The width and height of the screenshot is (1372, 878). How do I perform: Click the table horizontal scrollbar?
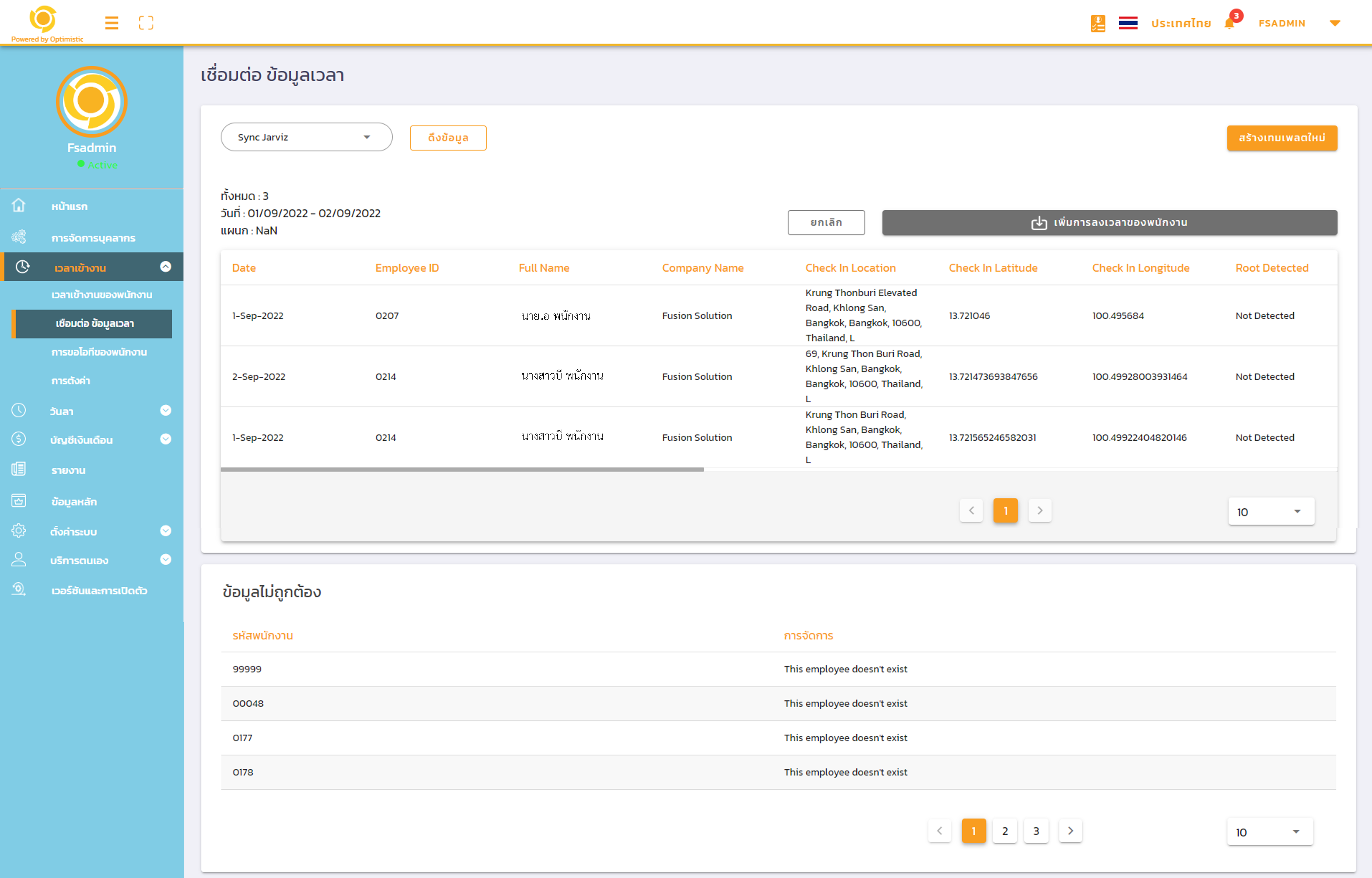tap(462, 469)
